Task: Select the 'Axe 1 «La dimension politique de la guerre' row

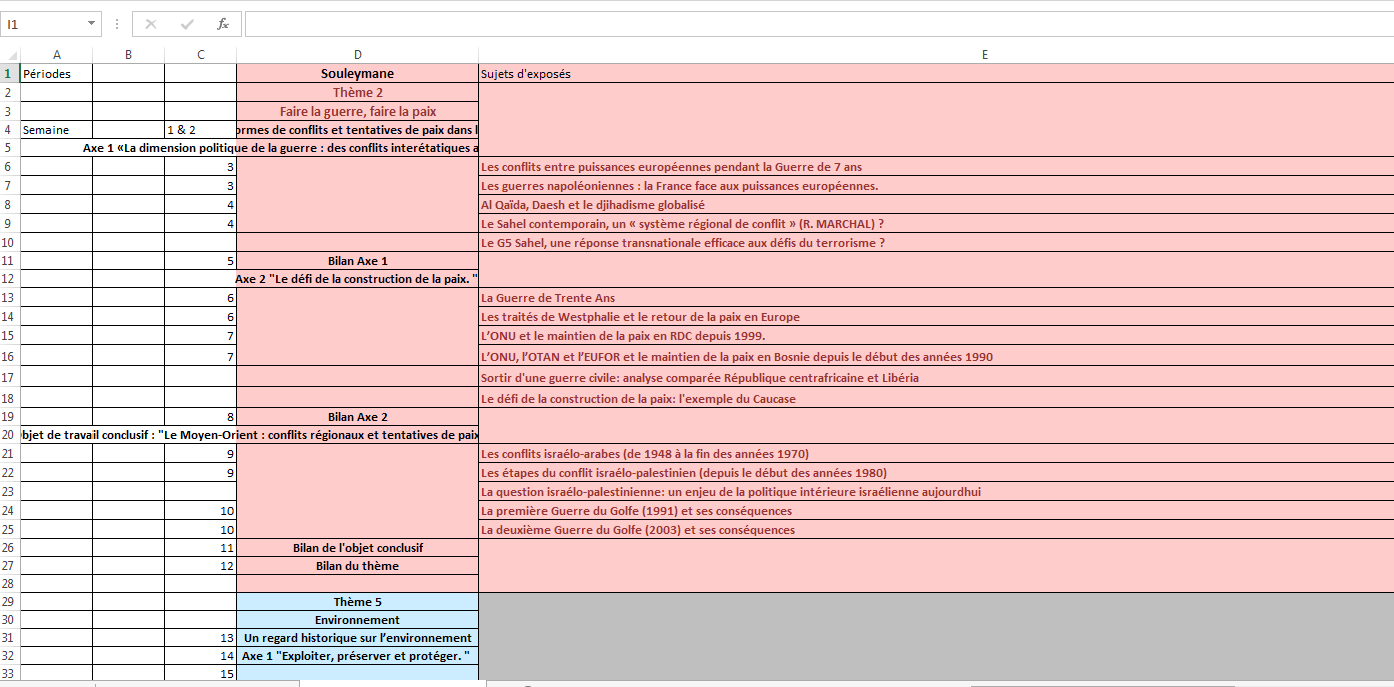Action: click(x=249, y=148)
